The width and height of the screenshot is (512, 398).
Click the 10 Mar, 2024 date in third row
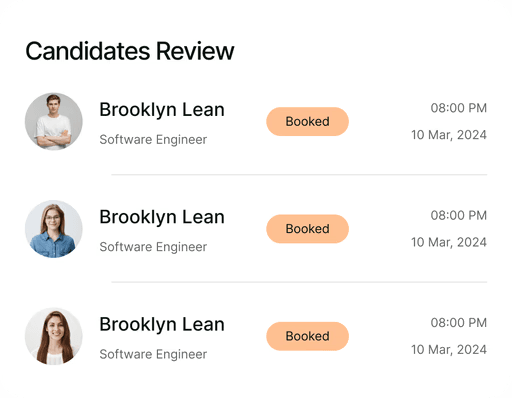tap(449, 350)
